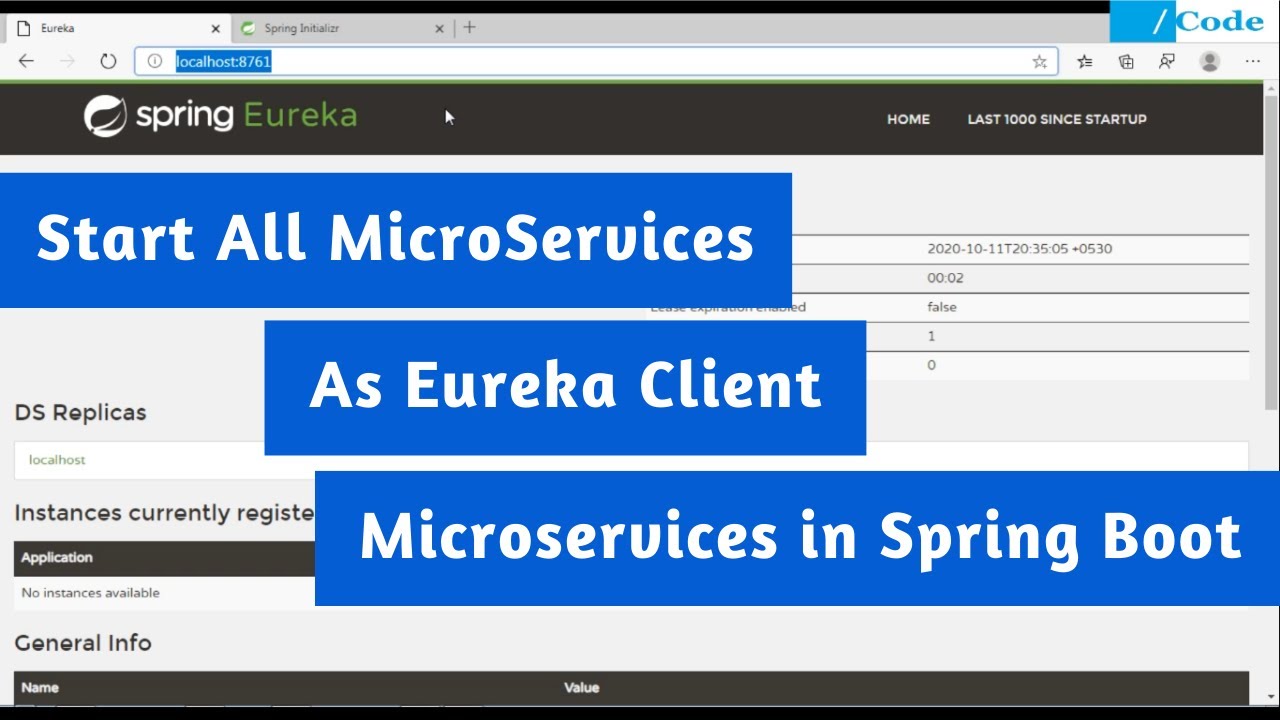
Task: Select the timestamp 2020-10-11T20:35:05 +0530
Action: coord(1019,248)
